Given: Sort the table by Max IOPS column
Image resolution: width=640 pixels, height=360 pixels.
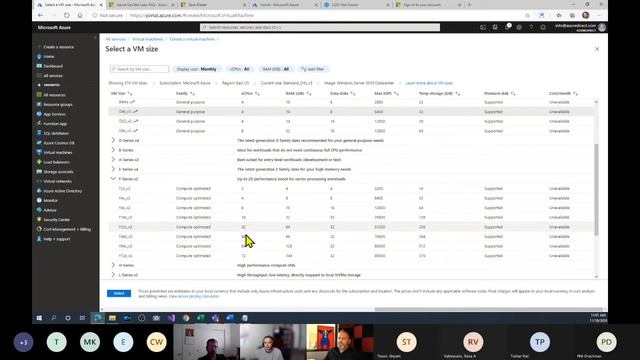Looking at the screenshot, I should tap(387, 93).
